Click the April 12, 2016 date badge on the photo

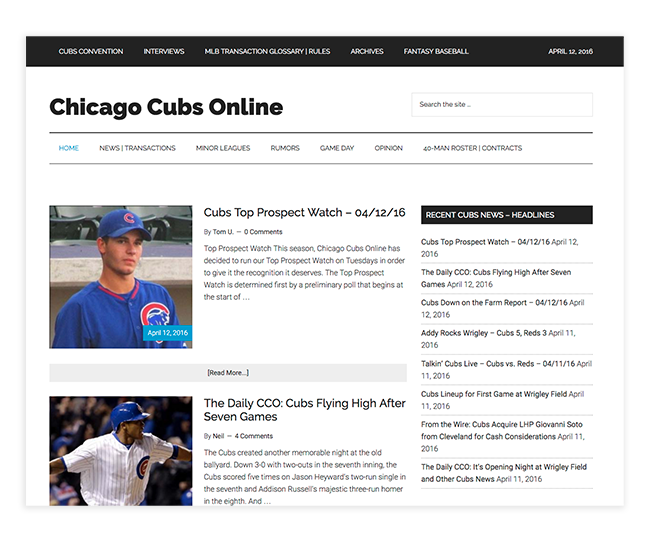click(167, 333)
